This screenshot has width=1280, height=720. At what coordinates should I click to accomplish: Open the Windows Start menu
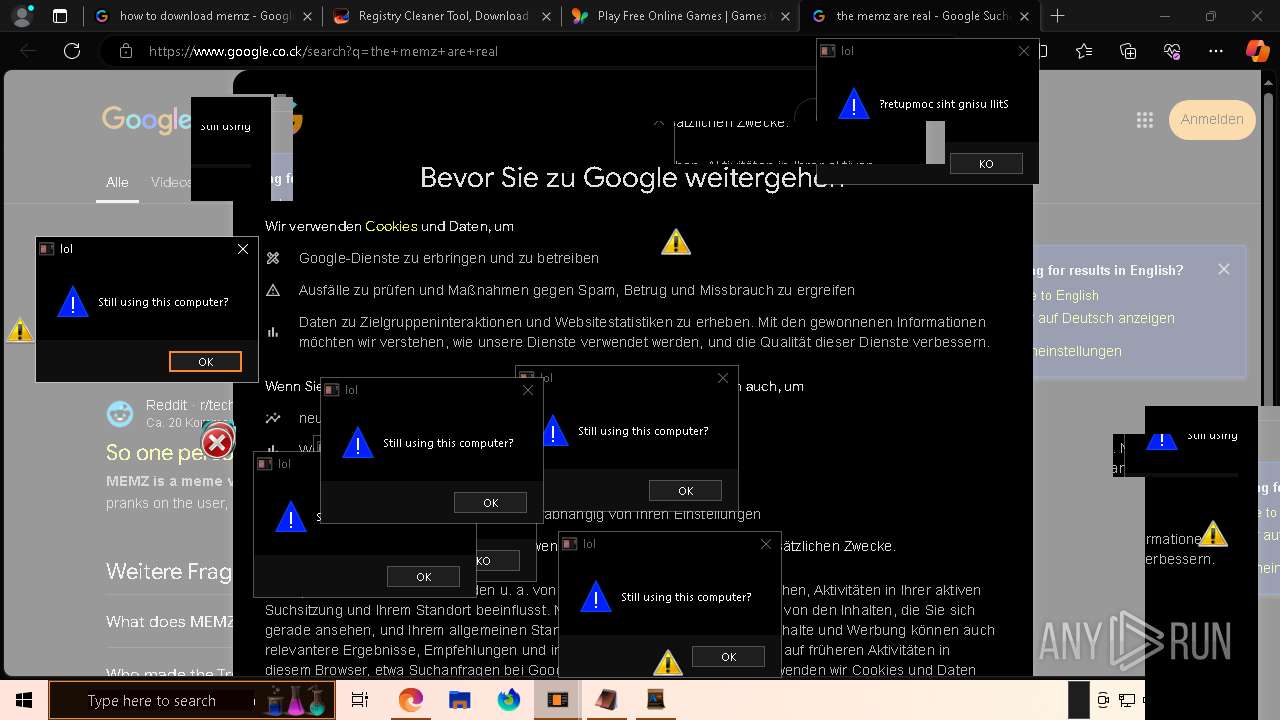[23, 700]
